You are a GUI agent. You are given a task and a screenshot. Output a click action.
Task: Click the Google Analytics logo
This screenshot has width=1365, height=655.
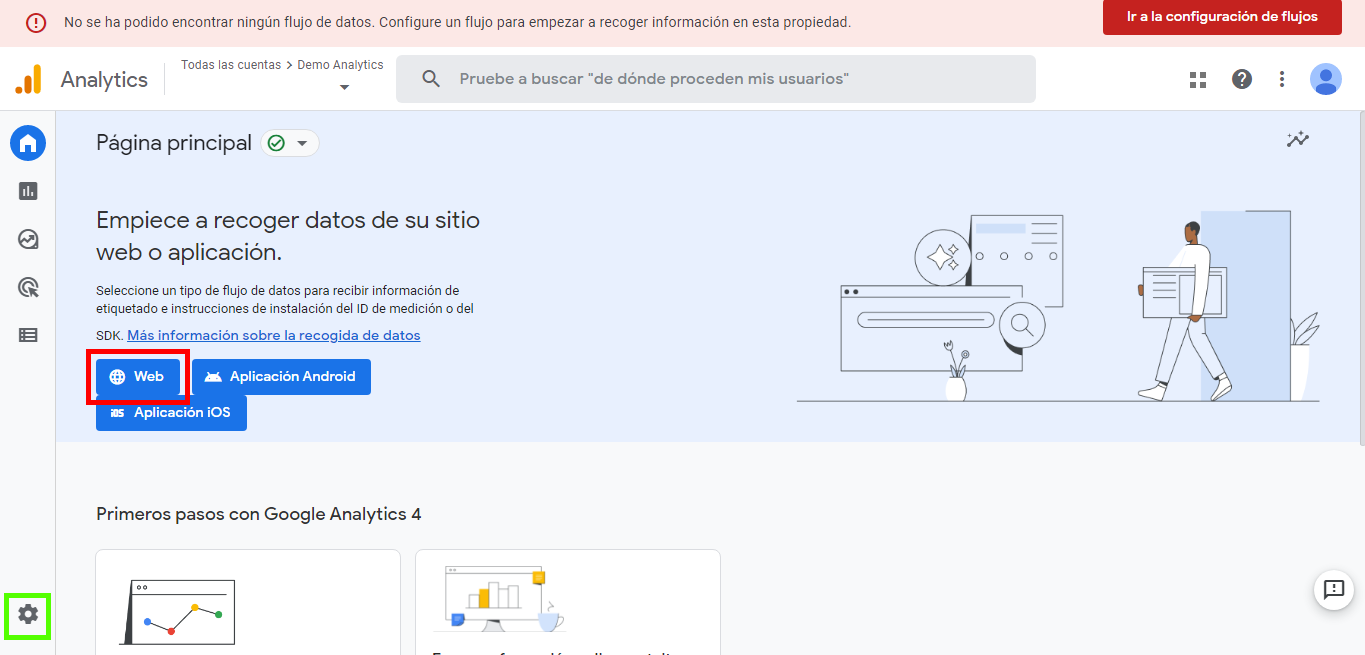29,79
